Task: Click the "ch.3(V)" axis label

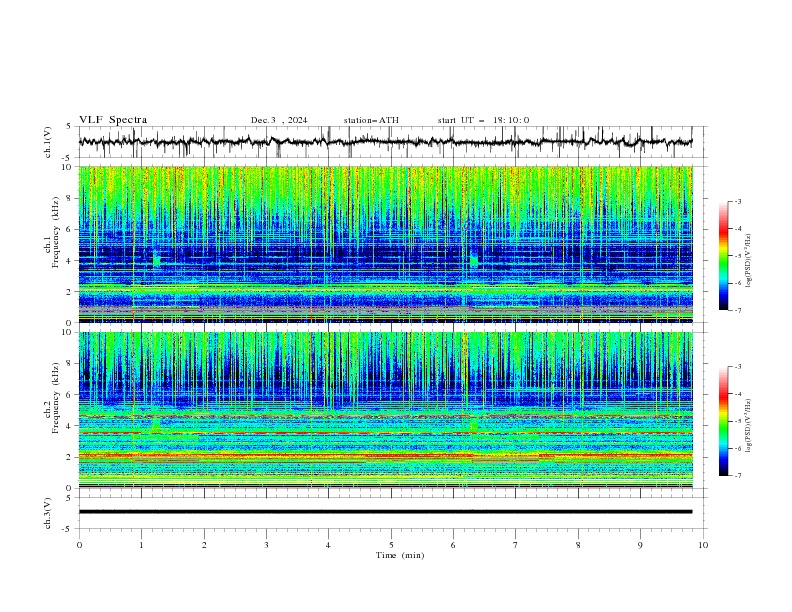Action: pyautogui.click(x=48, y=513)
